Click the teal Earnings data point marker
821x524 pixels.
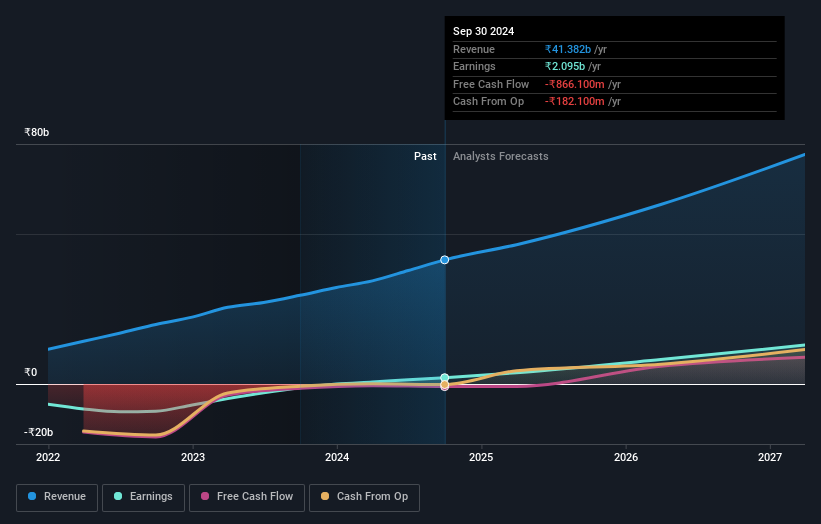coord(445,377)
